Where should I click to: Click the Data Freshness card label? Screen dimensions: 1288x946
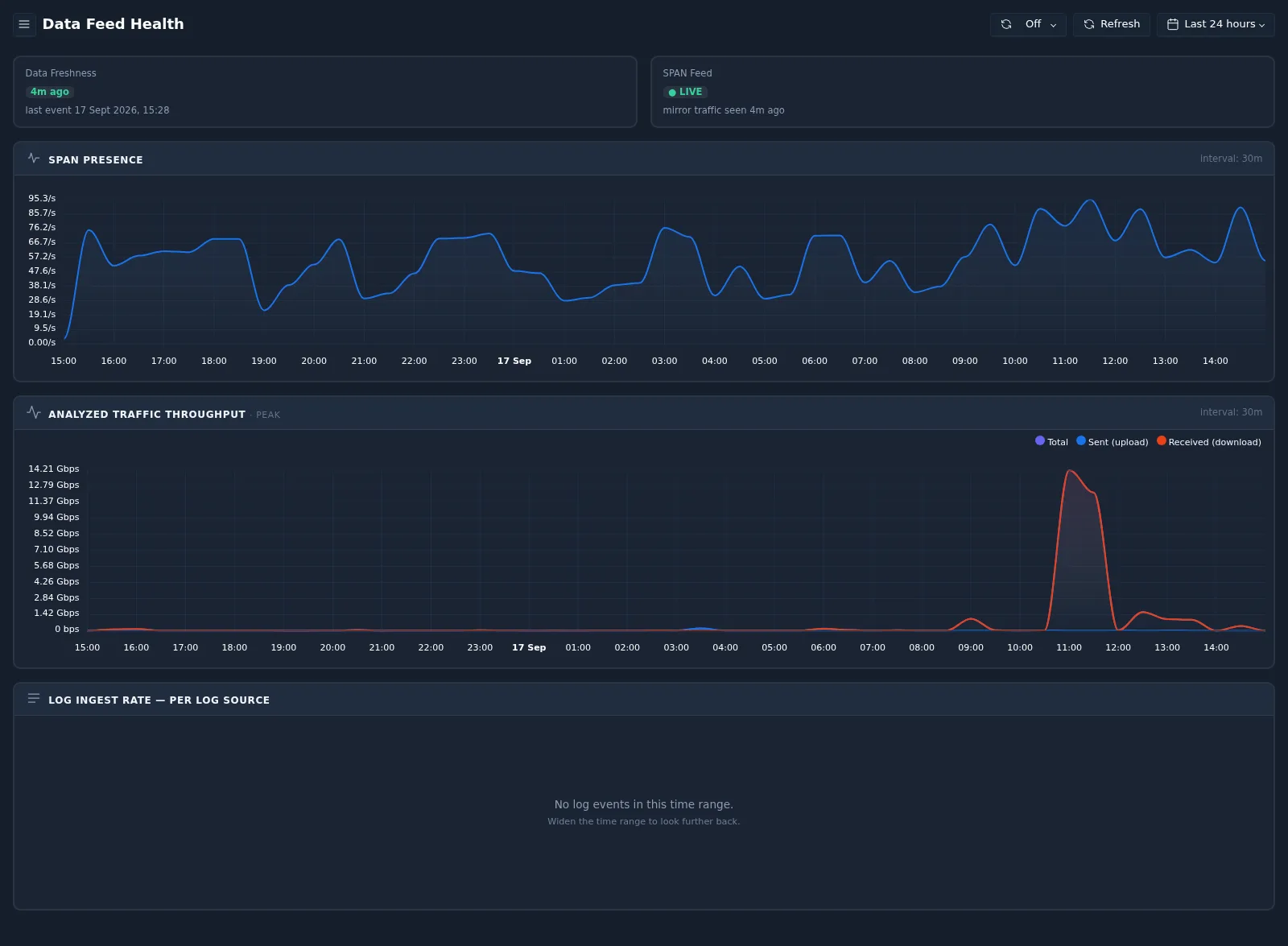[x=60, y=73]
